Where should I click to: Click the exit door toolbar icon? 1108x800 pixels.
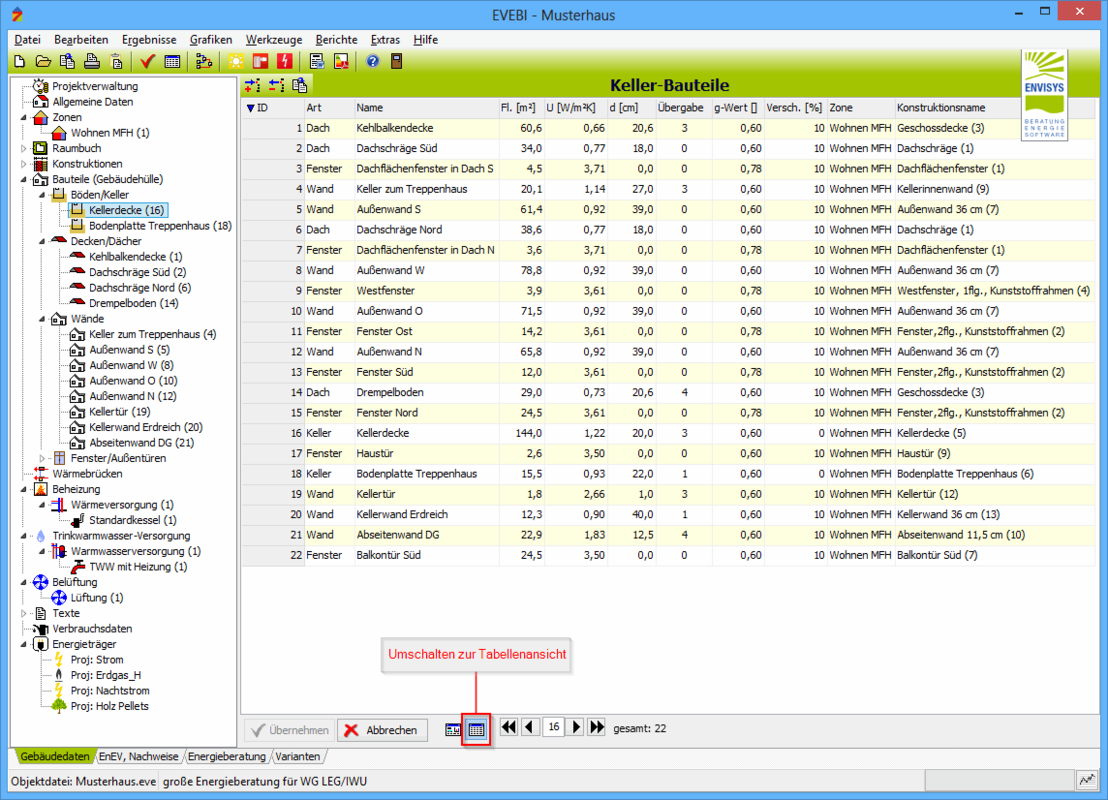[396, 61]
